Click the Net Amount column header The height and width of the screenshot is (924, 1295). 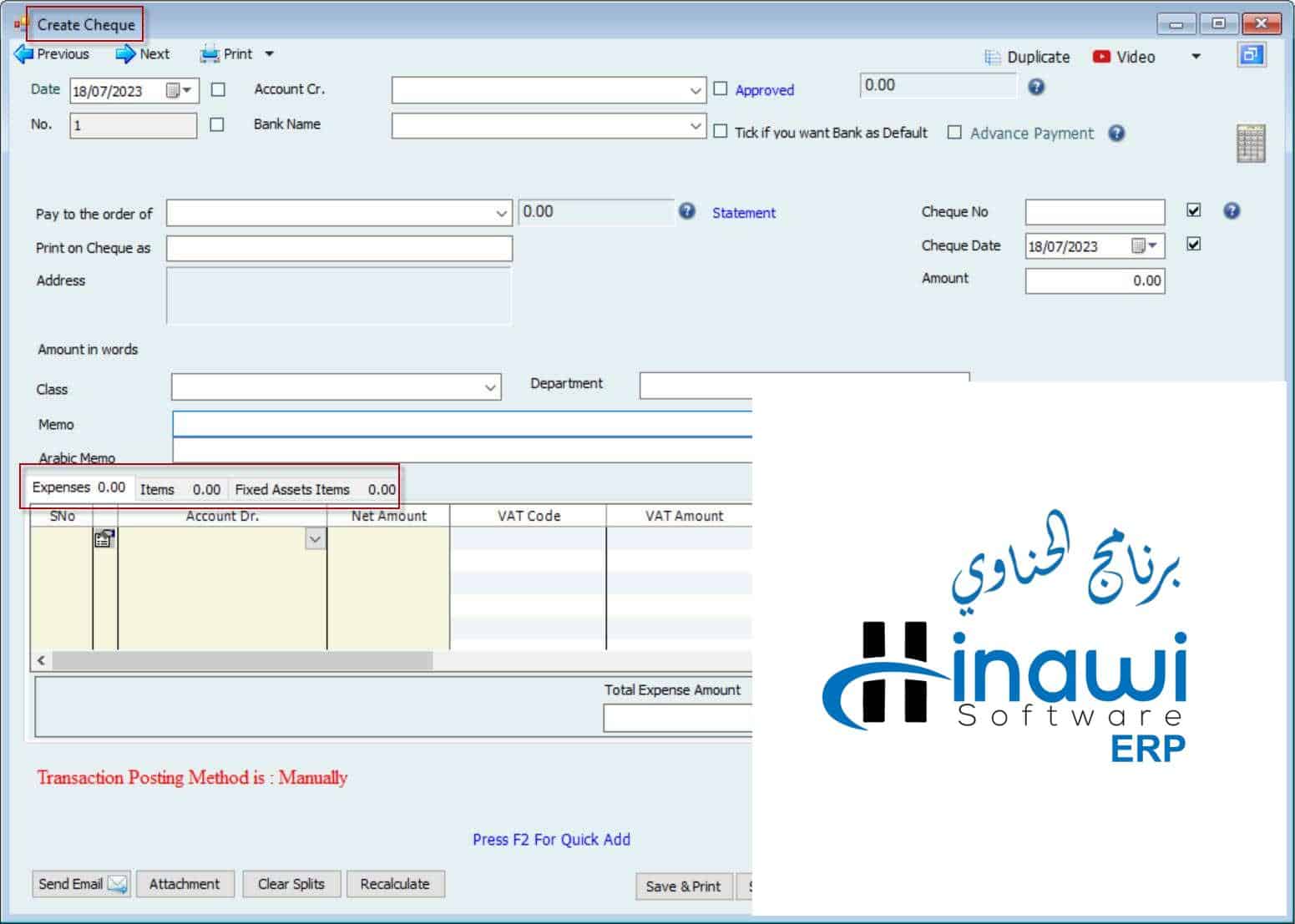[388, 516]
